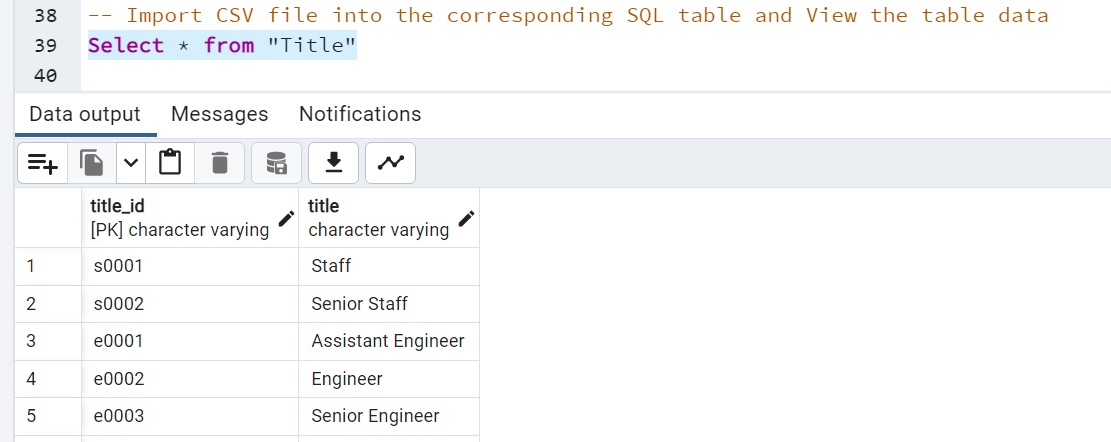This screenshot has height=442, width=1111.
Task: Open the graph visualiser icon
Action: [390, 163]
